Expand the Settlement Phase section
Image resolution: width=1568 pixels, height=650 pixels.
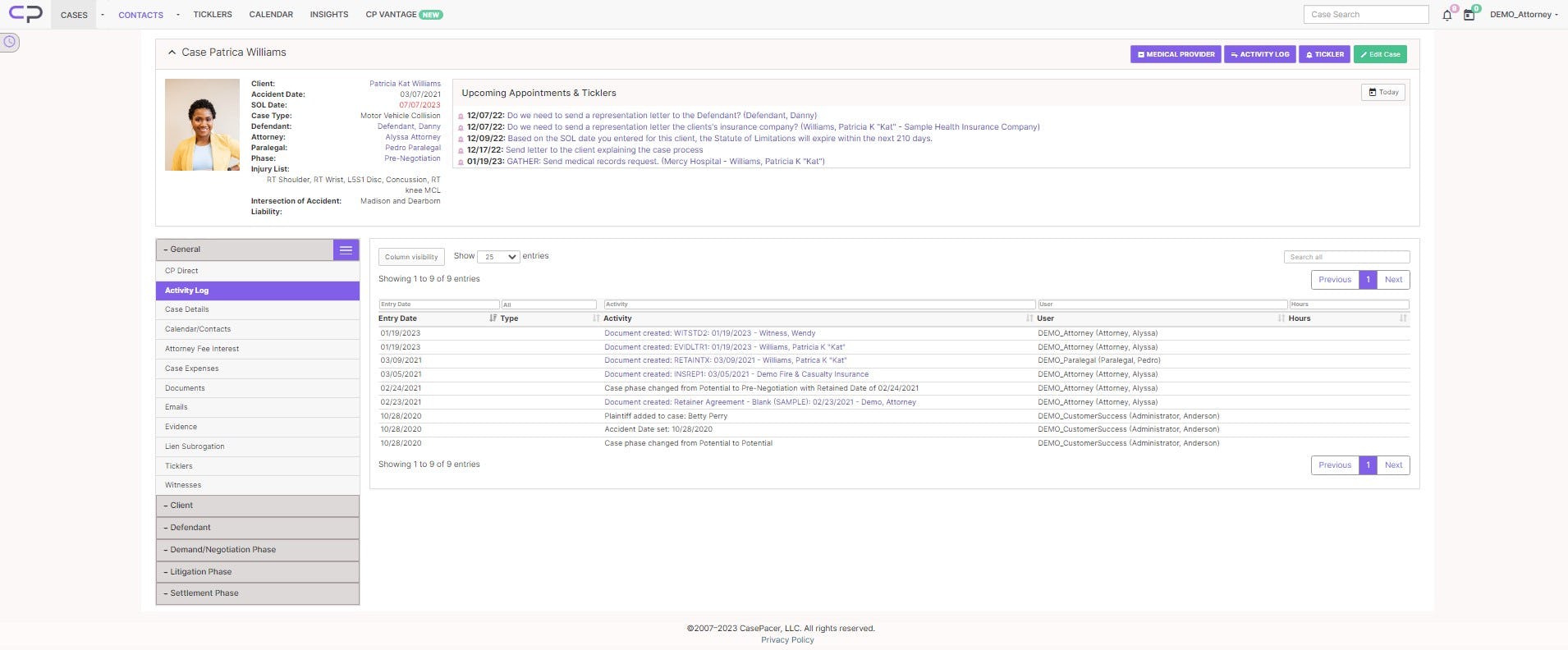tap(258, 593)
